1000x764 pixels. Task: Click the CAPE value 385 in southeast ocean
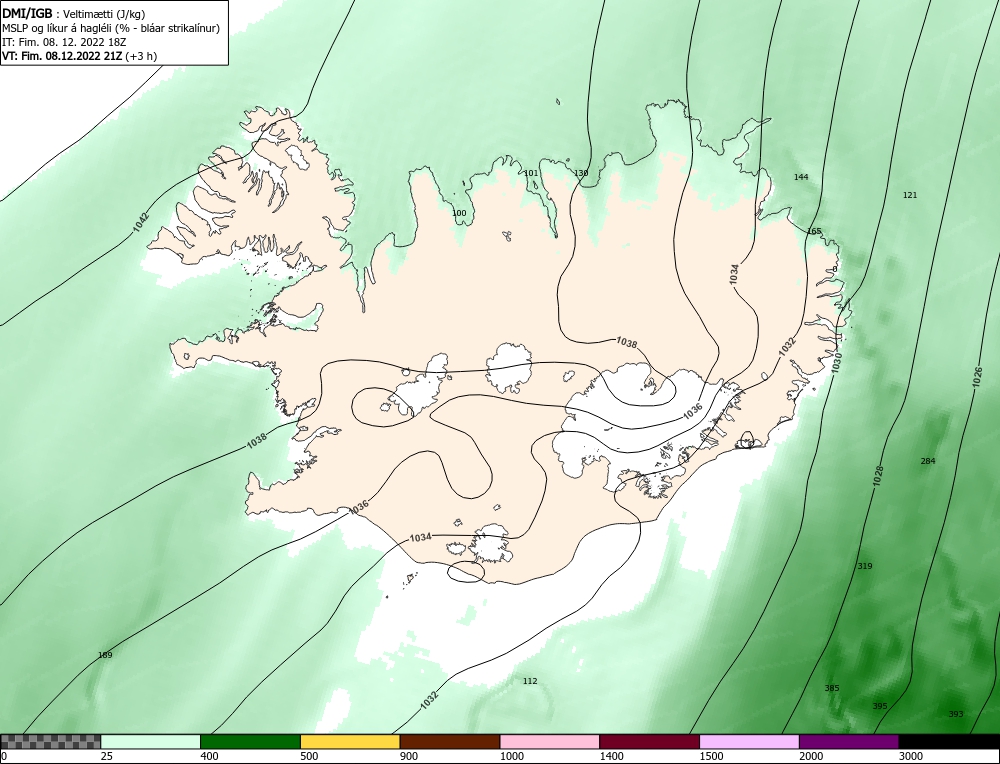[x=832, y=687]
